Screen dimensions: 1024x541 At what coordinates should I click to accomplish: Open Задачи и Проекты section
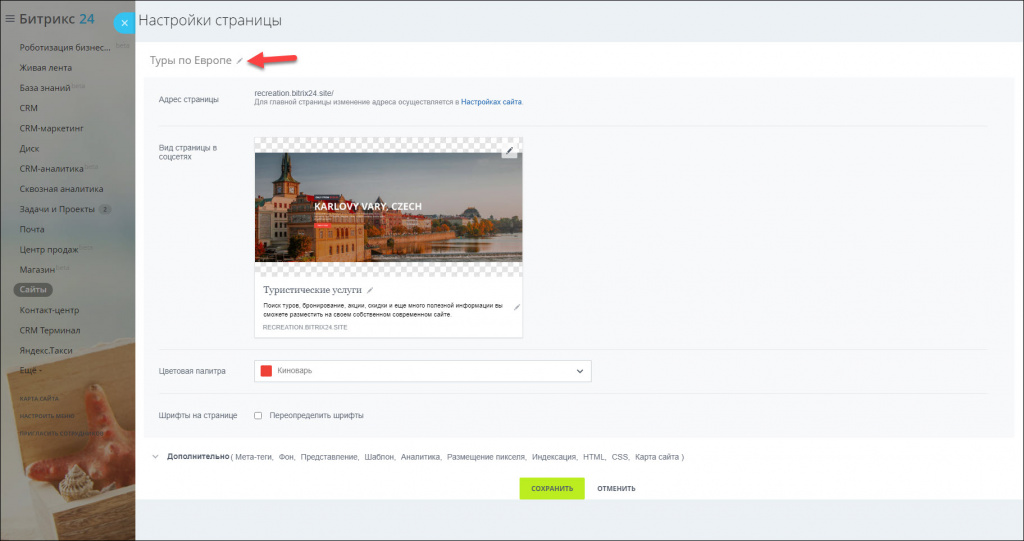[x=57, y=210]
